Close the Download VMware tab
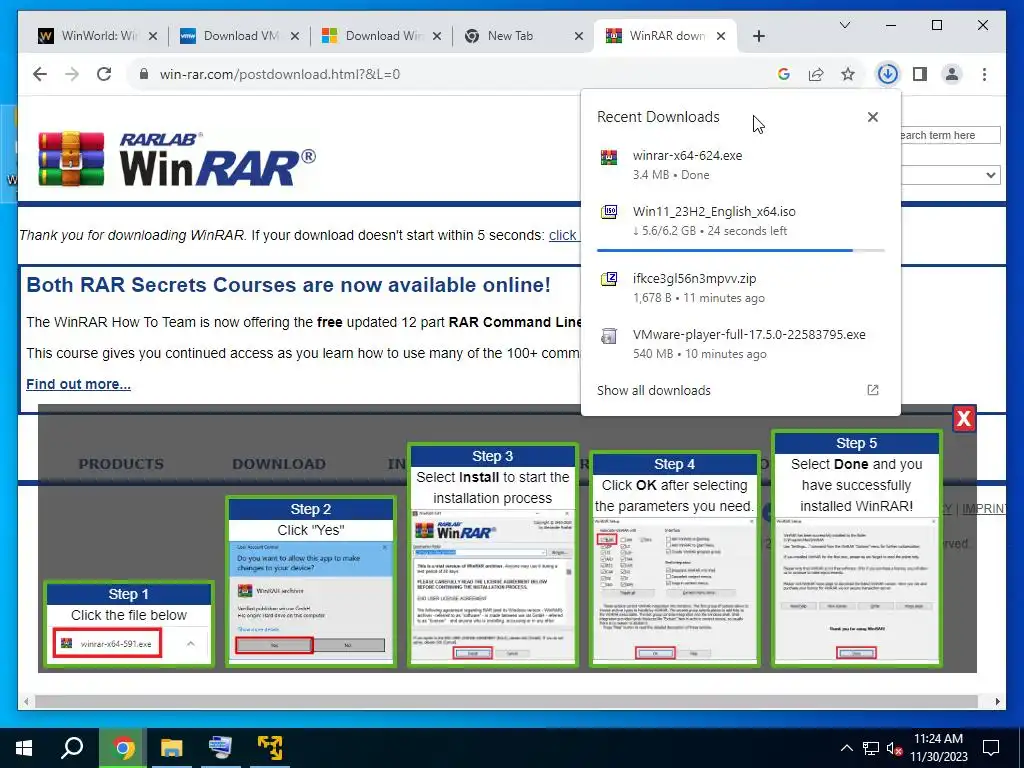The height and width of the screenshot is (768, 1024). [295, 36]
